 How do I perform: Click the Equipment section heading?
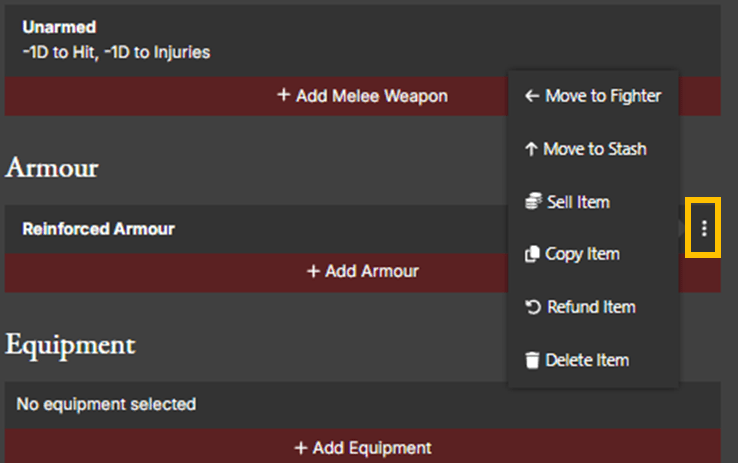tap(70, 344)
